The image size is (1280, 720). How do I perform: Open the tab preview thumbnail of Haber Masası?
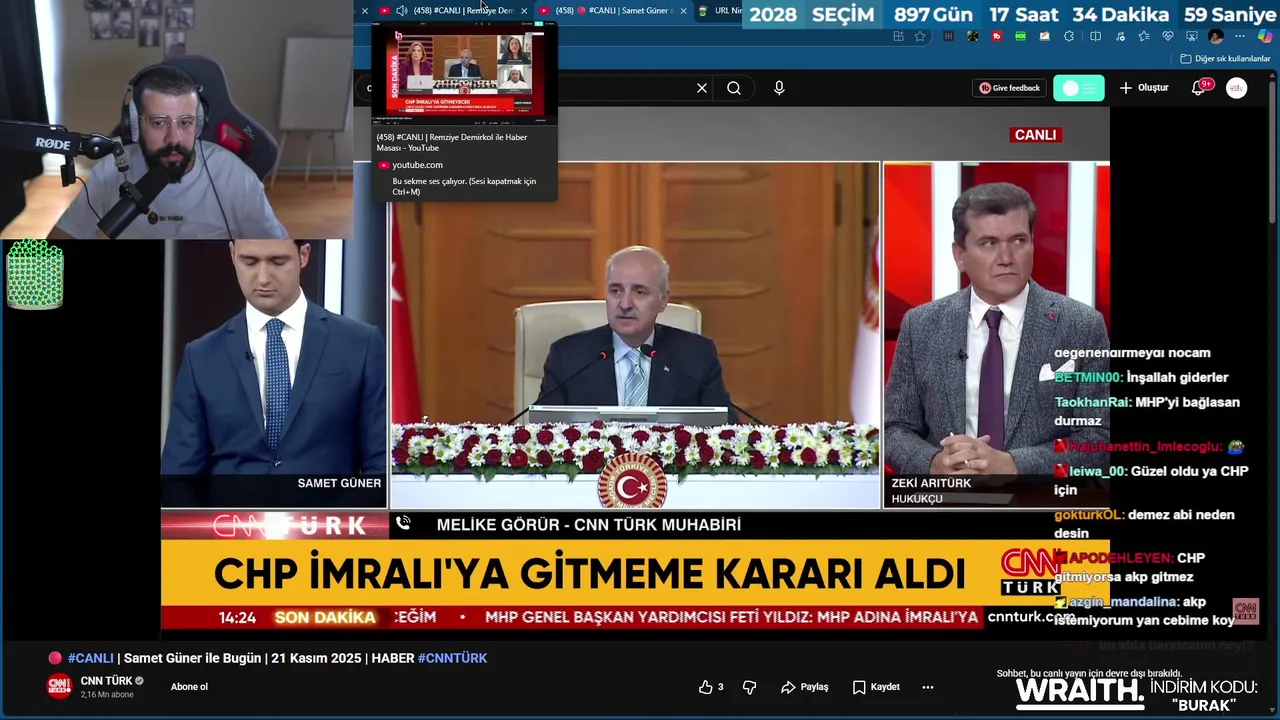click(x=464, y=73)
